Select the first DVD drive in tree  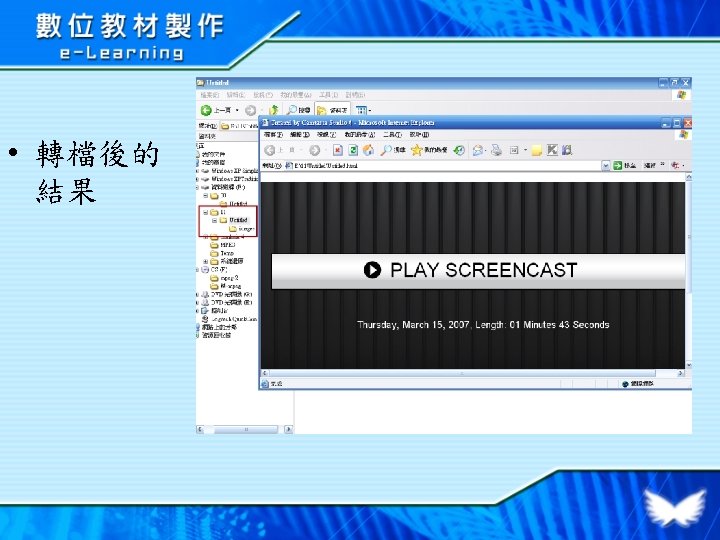tap(227, 294)
